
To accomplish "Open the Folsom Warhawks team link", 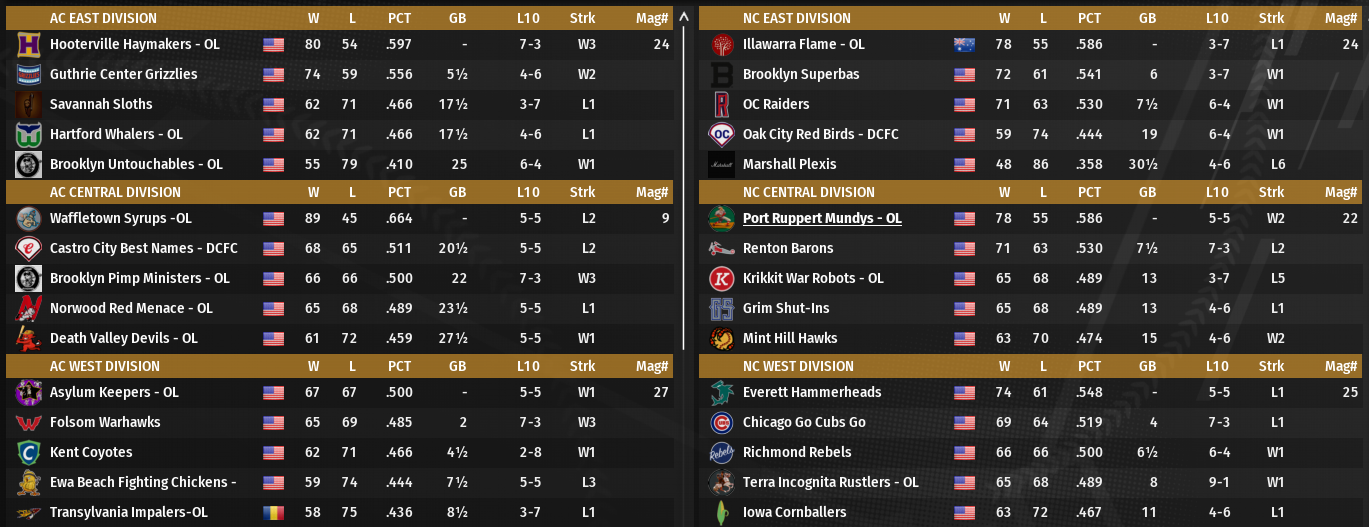I will tap(105, 423).
